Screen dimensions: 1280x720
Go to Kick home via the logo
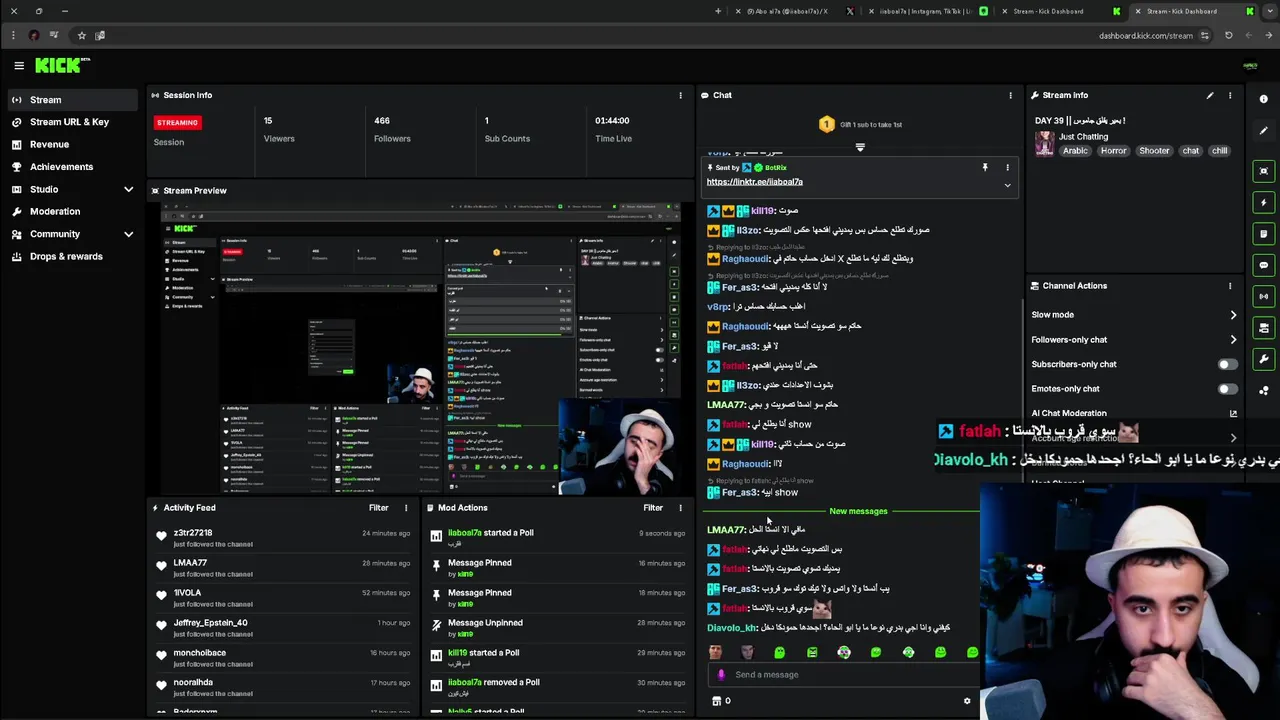tap(60, 65)
